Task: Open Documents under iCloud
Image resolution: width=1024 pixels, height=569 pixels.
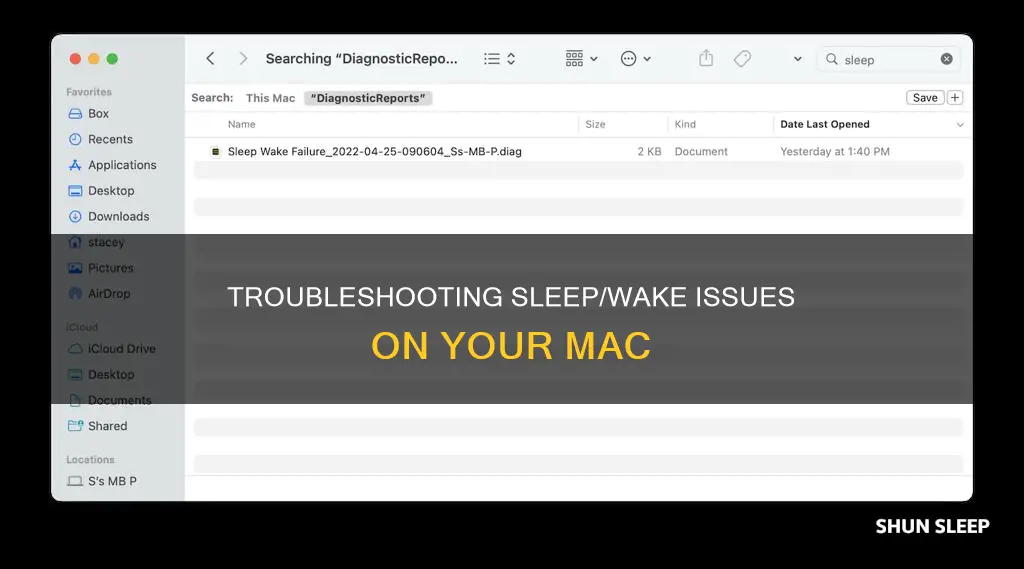Action: (120, 400)
